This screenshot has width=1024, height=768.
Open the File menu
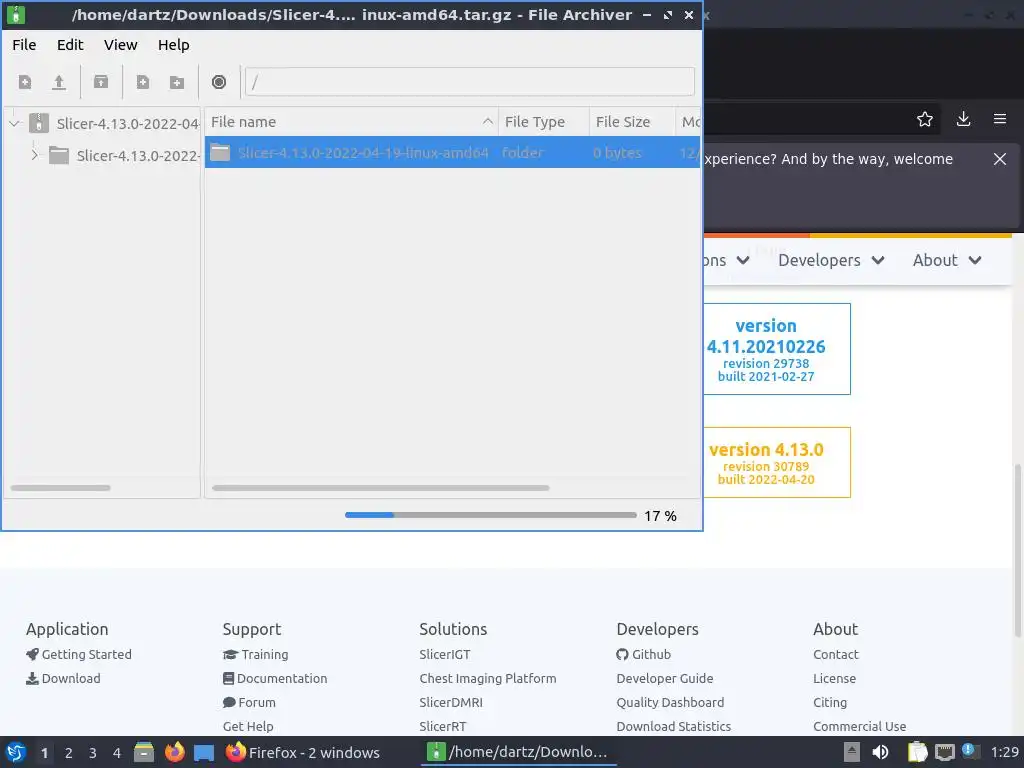pyautogui.click(x=24, y=44)
